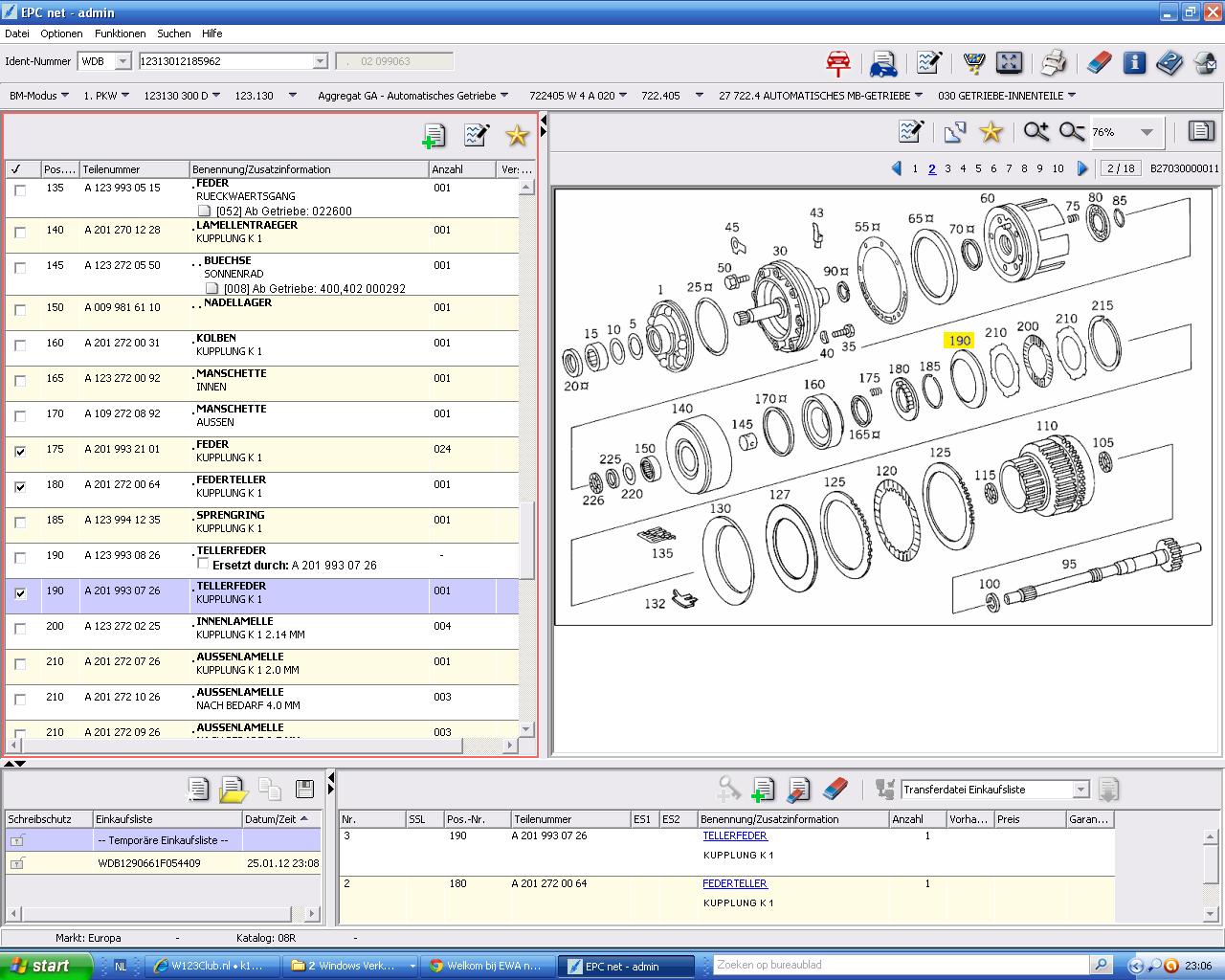The image size is (1225, 980).
Task: Go to diagram page 3
Action: 947,168
